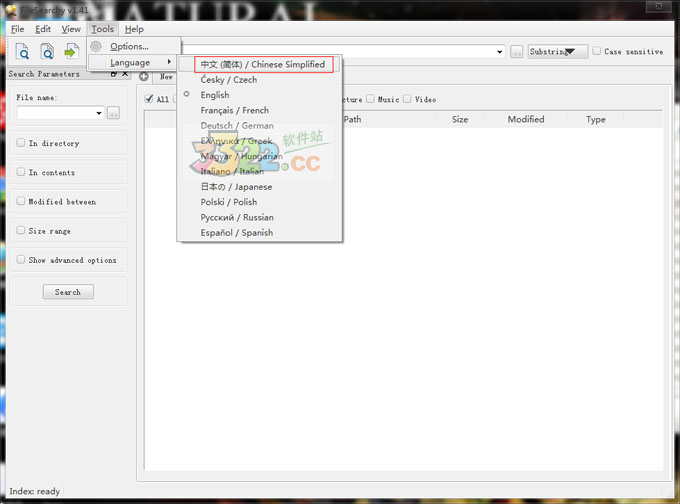Check the Size range option
The width and height of the screenshot is (680, 504).
pos(21,230)
